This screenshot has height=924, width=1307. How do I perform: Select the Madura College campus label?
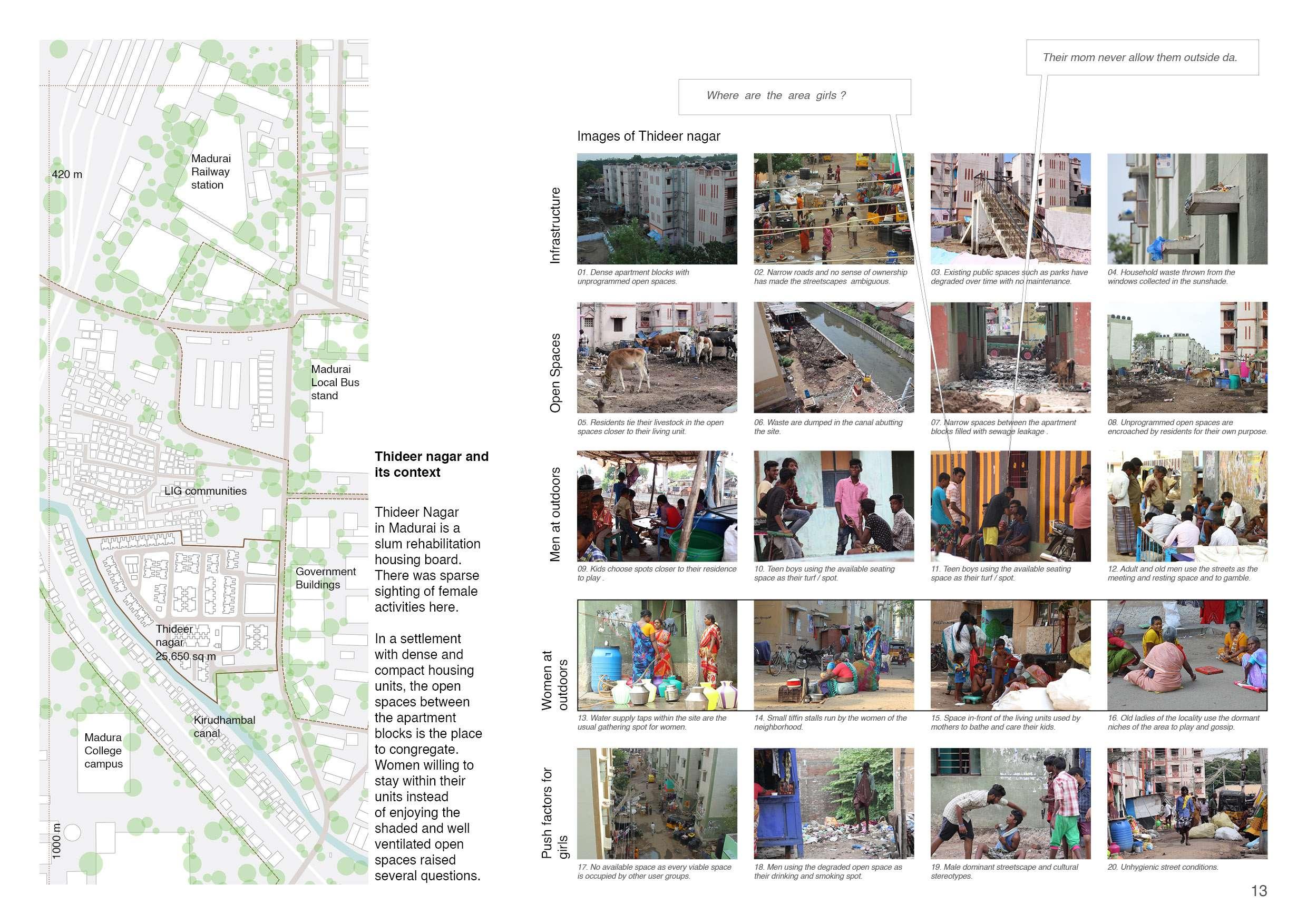point(103,751)
